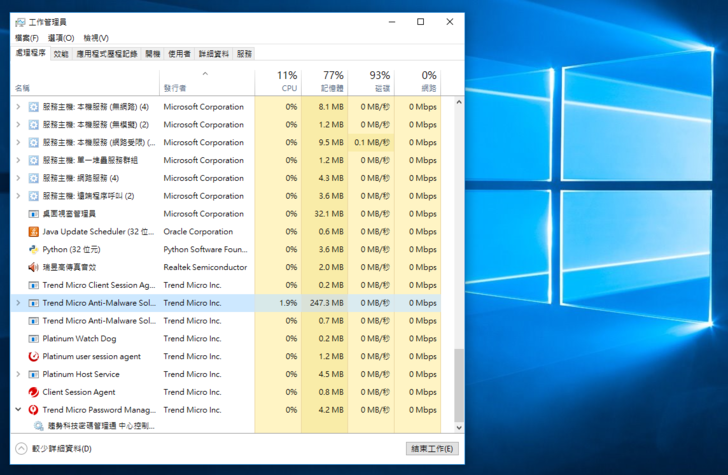728x475 pixels.
Task: Select the 趨勢科技密碼管理通 child process row
Action: click(100, 426)
